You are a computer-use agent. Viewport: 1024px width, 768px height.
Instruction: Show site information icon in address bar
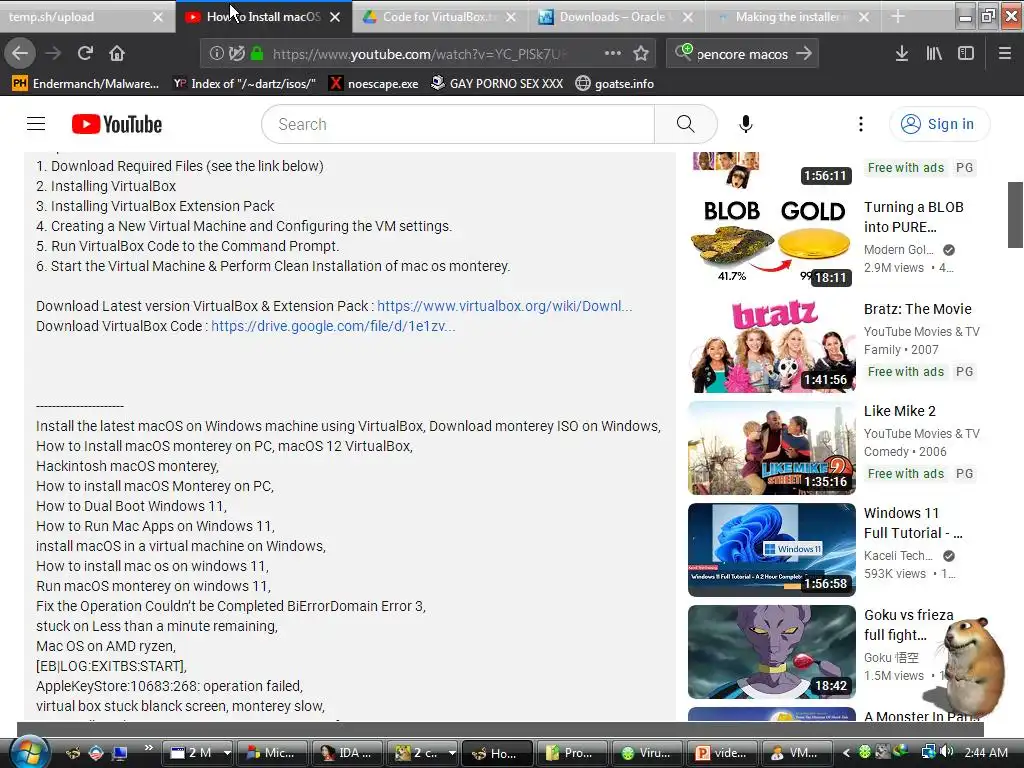216,54
